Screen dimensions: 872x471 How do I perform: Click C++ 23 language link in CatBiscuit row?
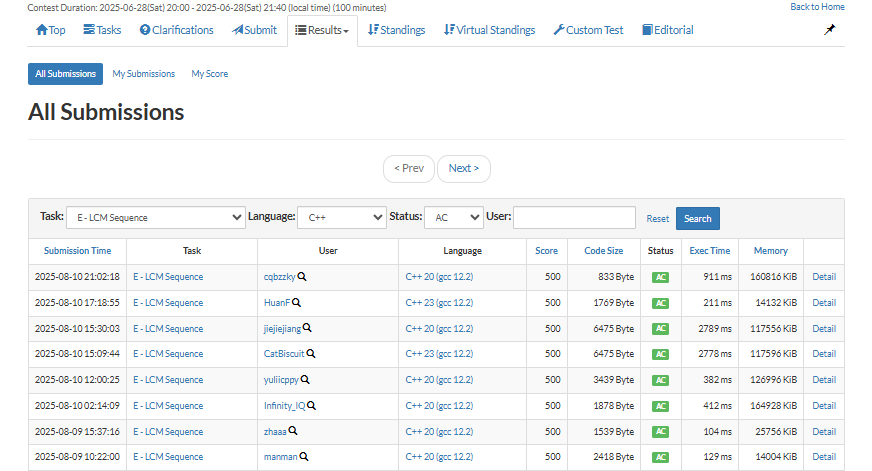(439, 354)
